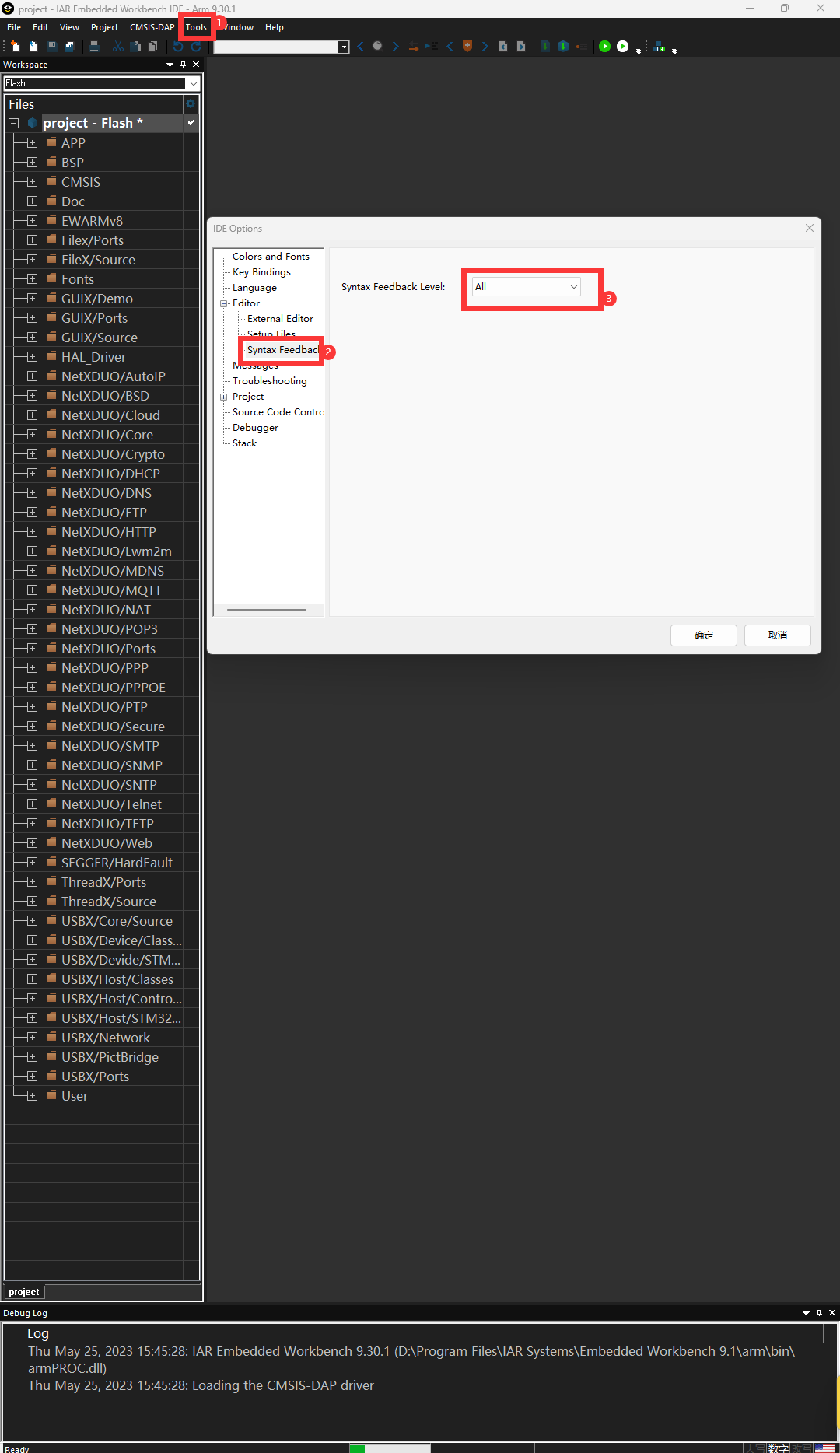Click the 取消 (Cancel) button
Screen dimensions: 840x1453
[x=778, y=635]
